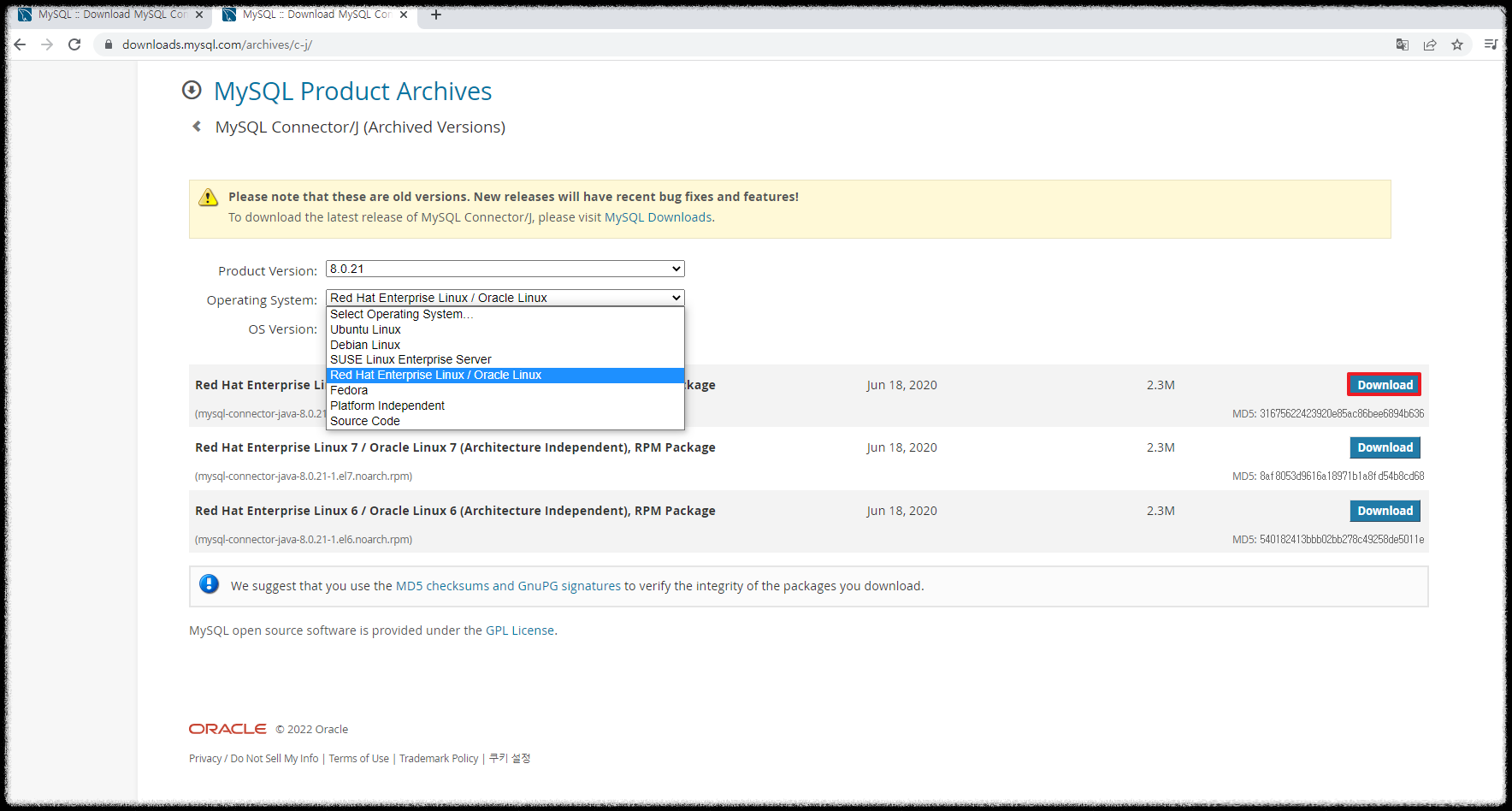
Task: Close the second MySQL Download tab
Action: (x=404, y=15)
